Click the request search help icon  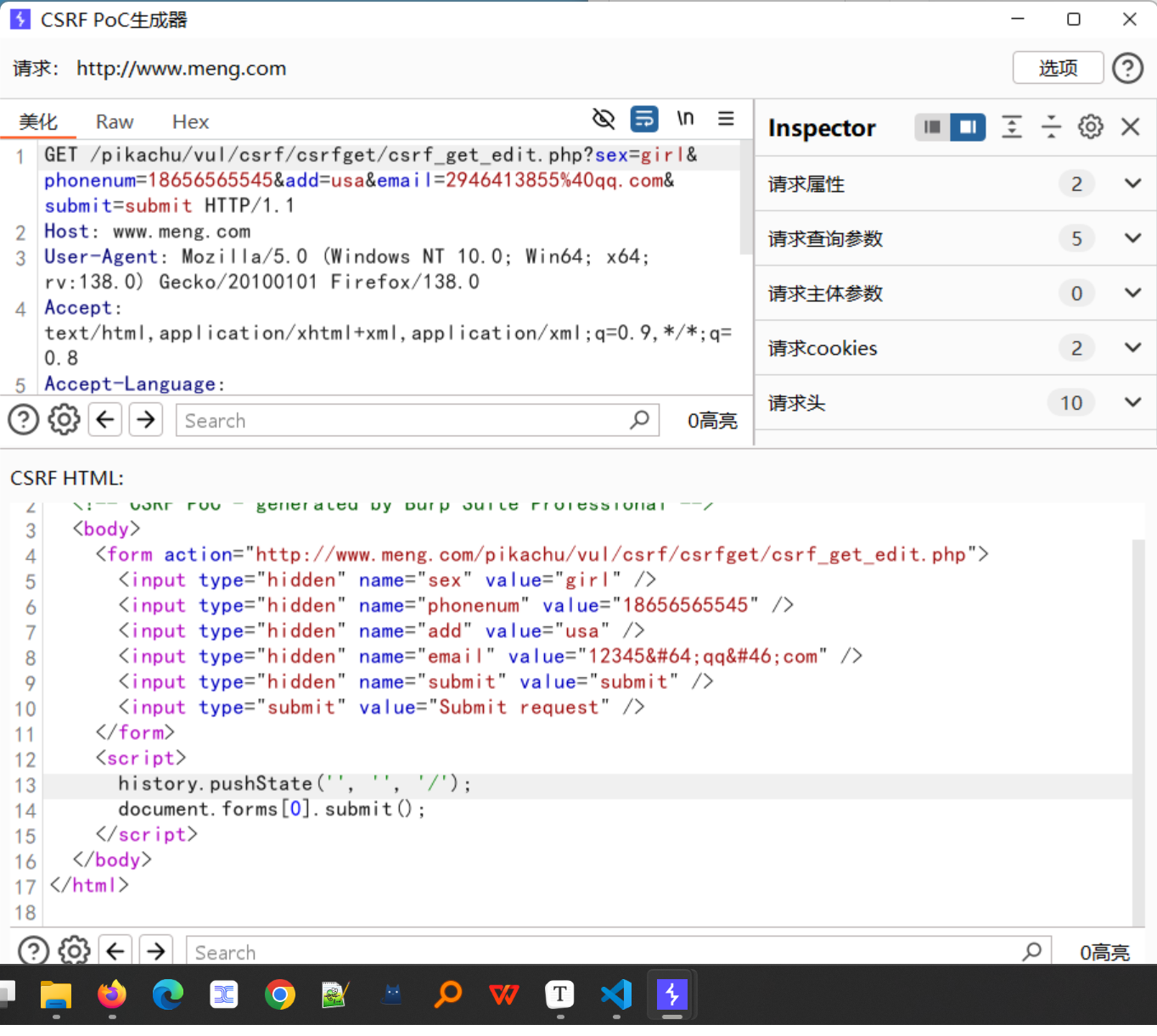tap(24, 420)
